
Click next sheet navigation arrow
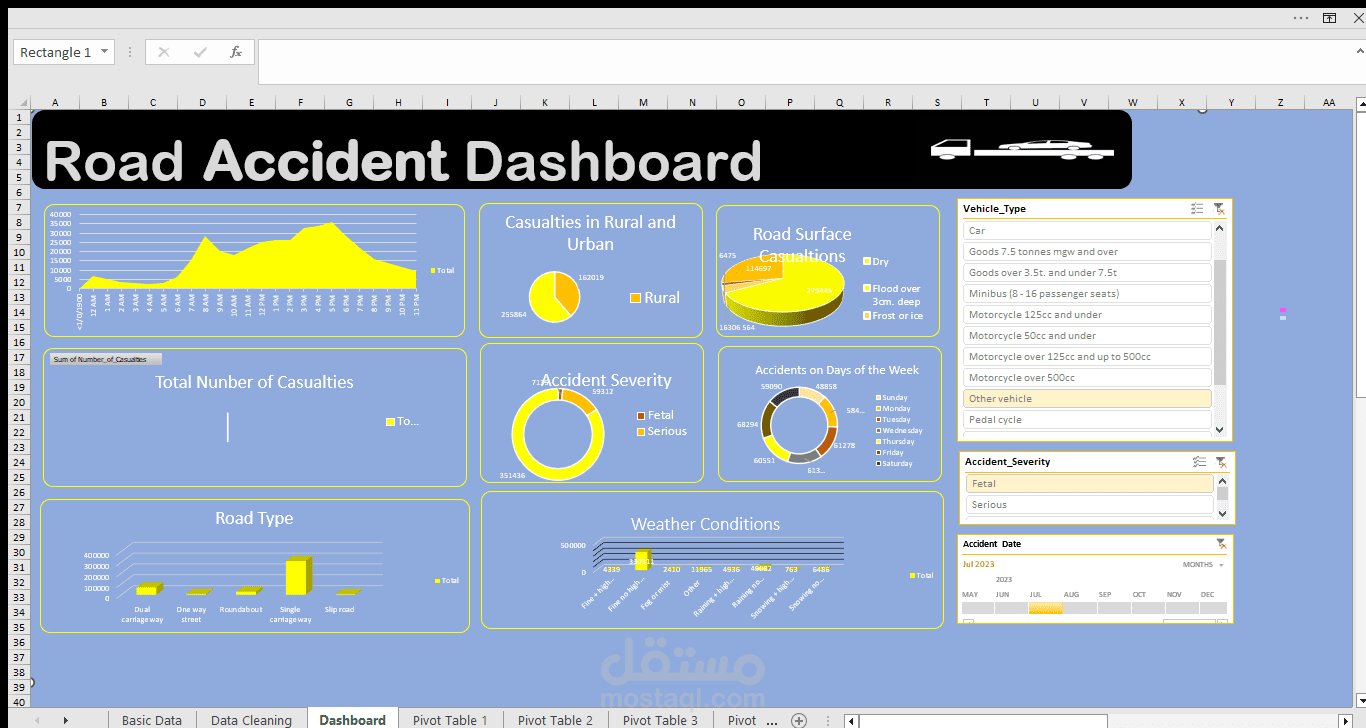(66, 720)
